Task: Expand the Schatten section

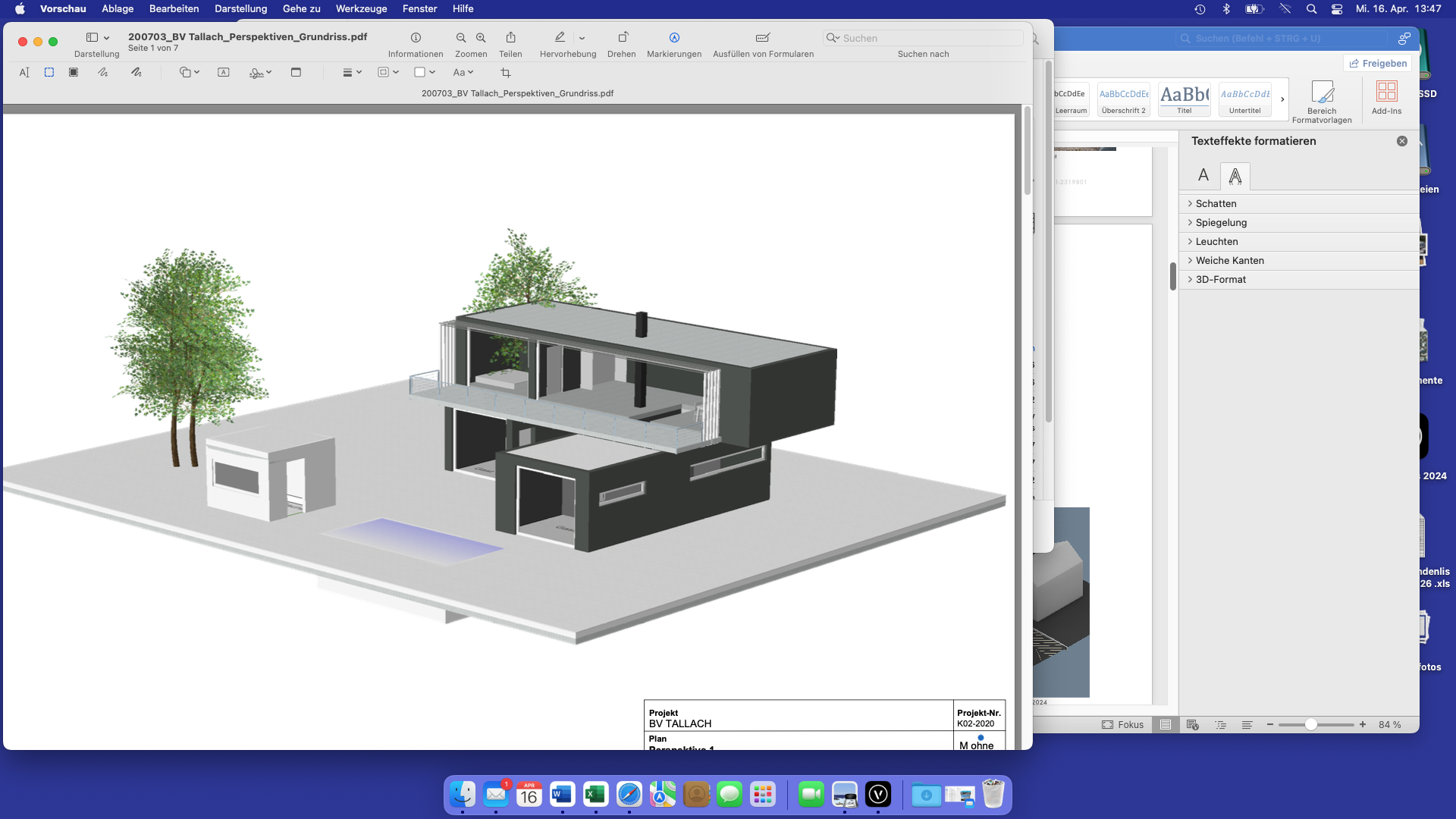Action: click(x=1298, y=204)
